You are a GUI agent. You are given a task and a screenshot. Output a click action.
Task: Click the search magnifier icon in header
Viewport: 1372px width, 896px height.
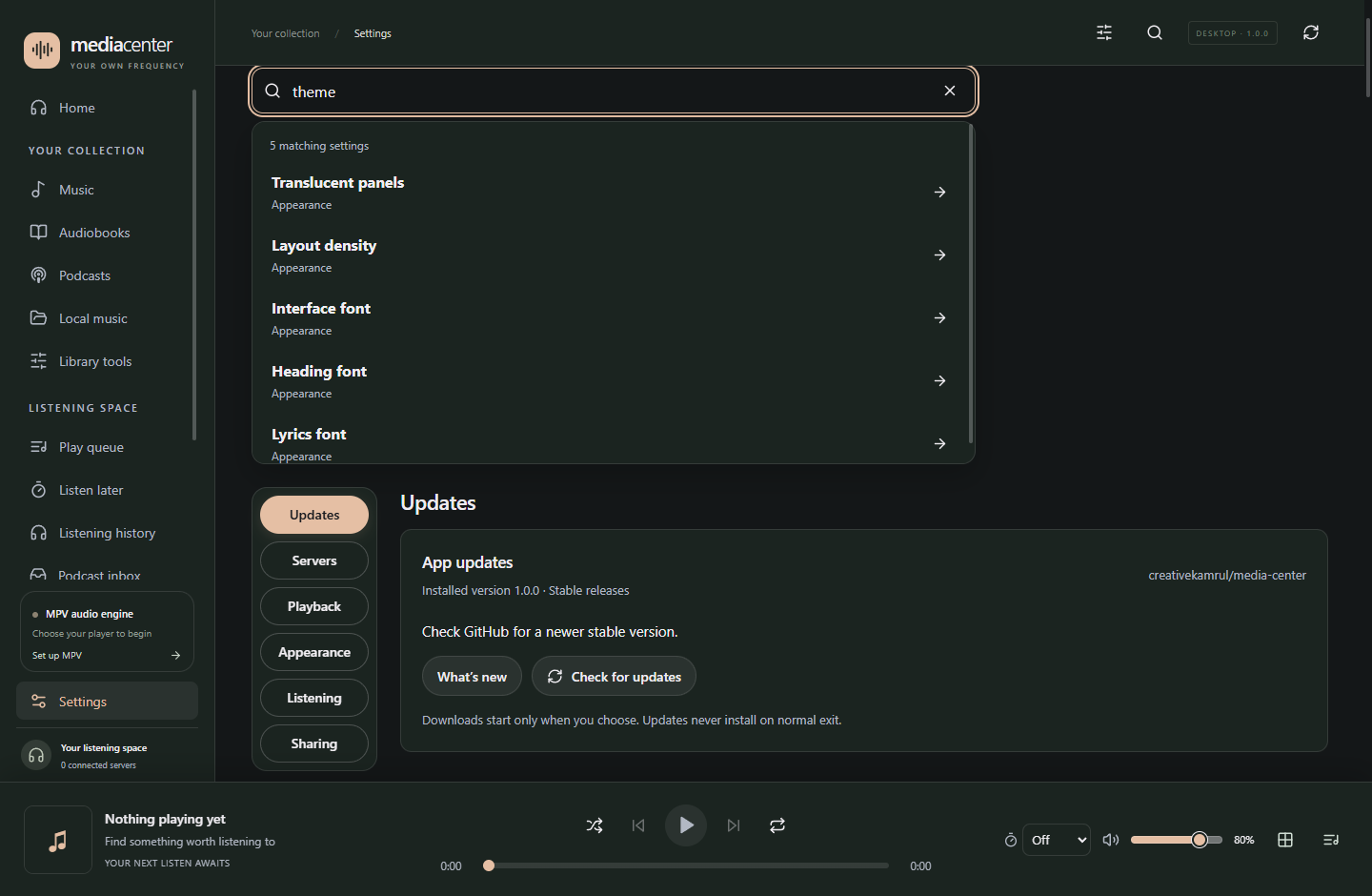point(1155,32)
